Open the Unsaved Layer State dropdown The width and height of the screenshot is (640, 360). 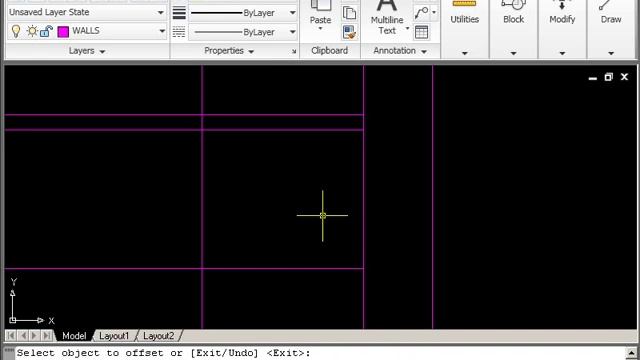161,13
